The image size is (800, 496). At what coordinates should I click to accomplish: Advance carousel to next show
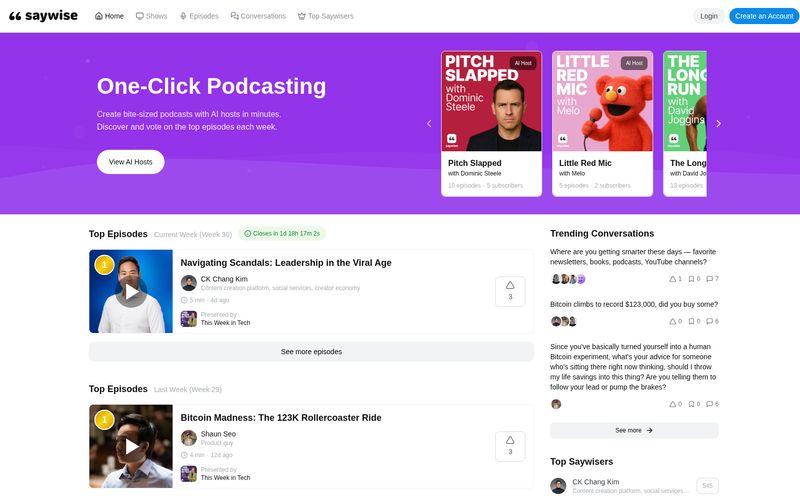pos(718,124)
